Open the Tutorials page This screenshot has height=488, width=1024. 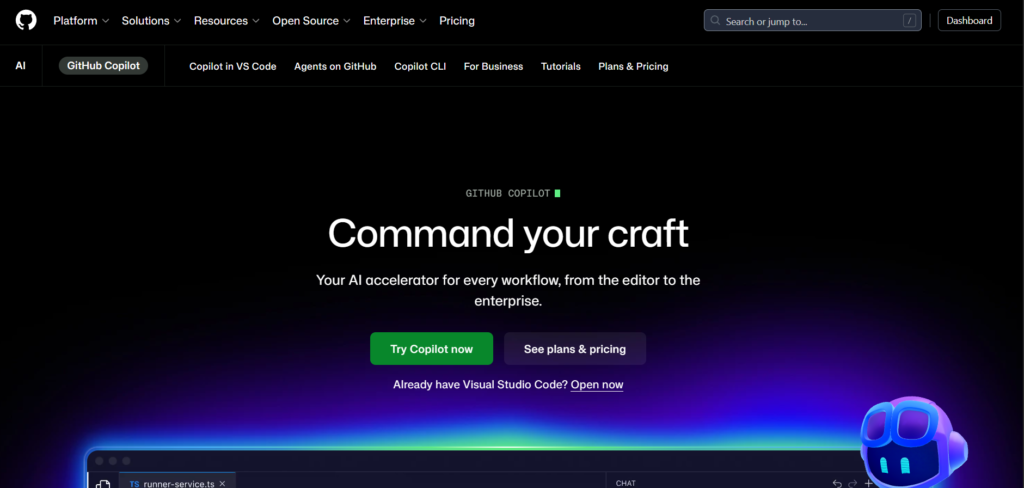(x=560, y=67)
